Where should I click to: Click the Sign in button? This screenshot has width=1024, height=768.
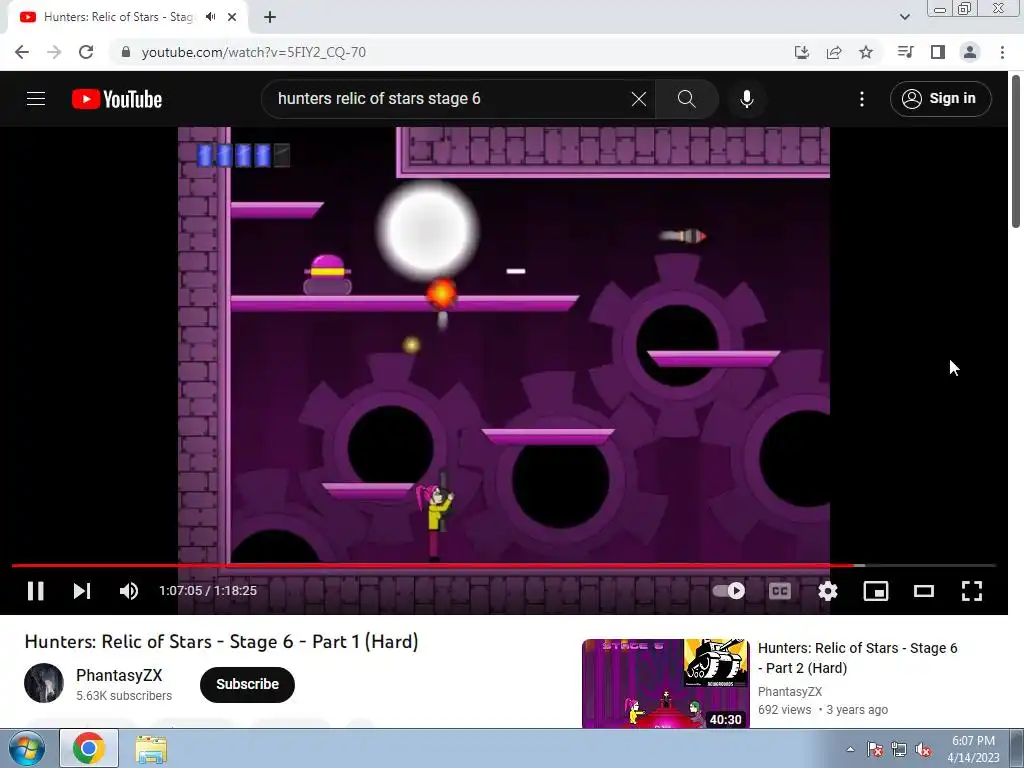[940, 99]
